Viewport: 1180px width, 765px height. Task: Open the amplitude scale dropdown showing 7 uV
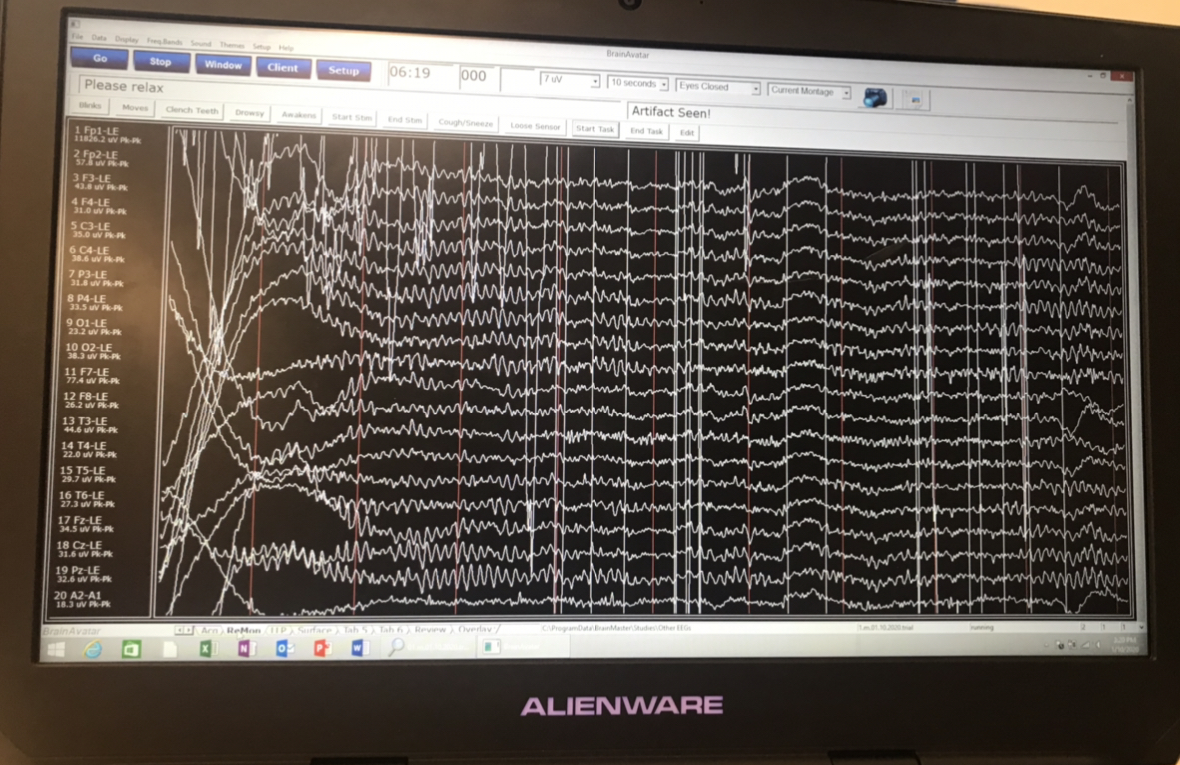(570, 80)
